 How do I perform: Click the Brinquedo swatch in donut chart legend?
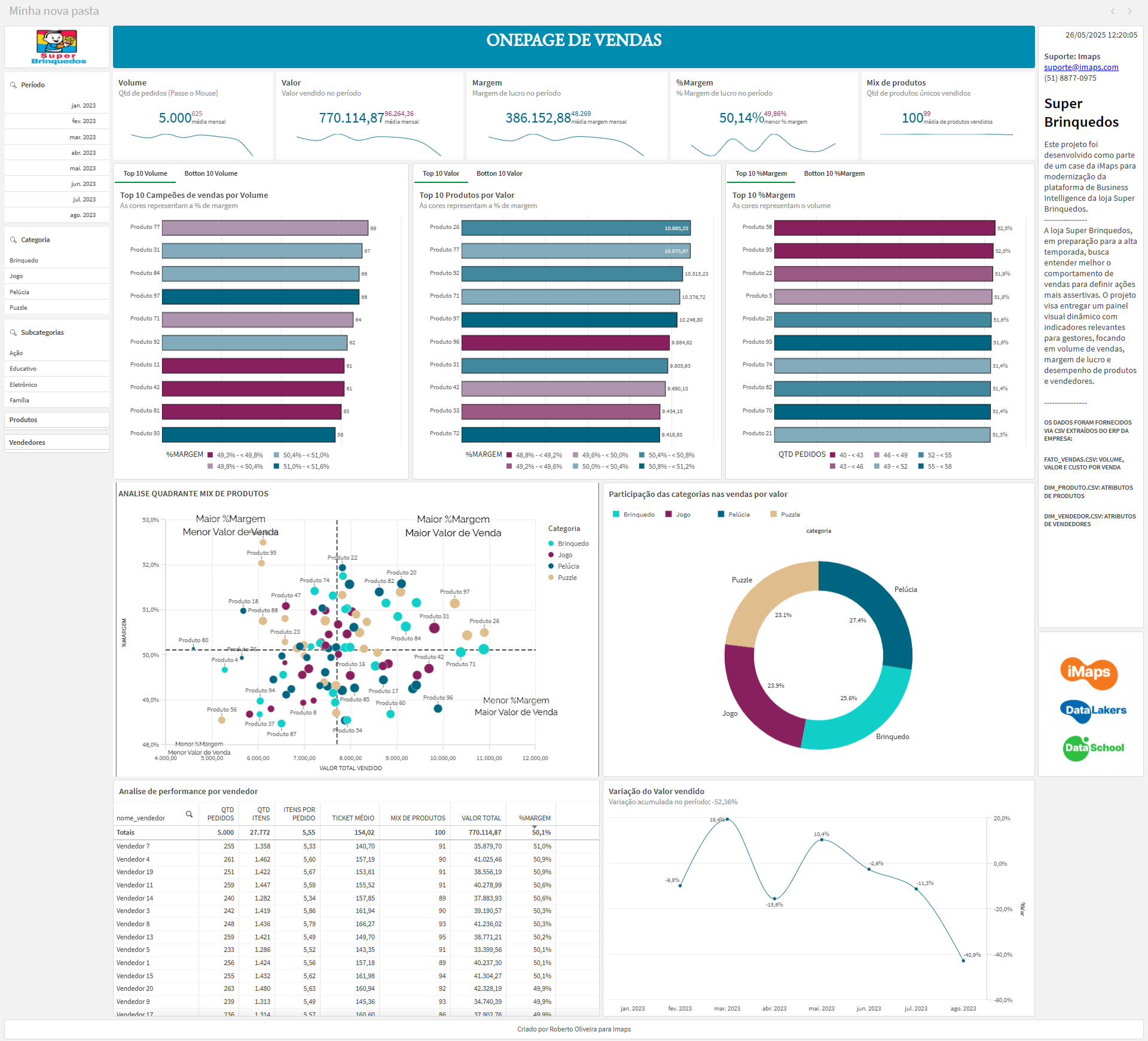(616, 514)
